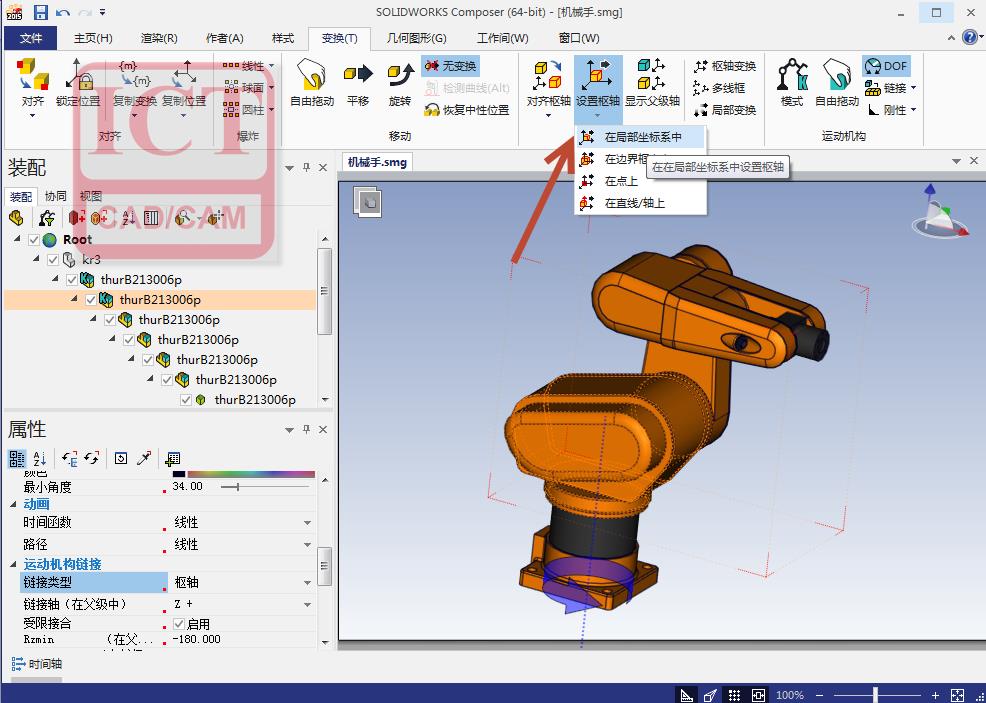This screenshot has height=703, width=986.
Task: Collapse the 运动机构链接 property section
Action: [x=14, y=564]
